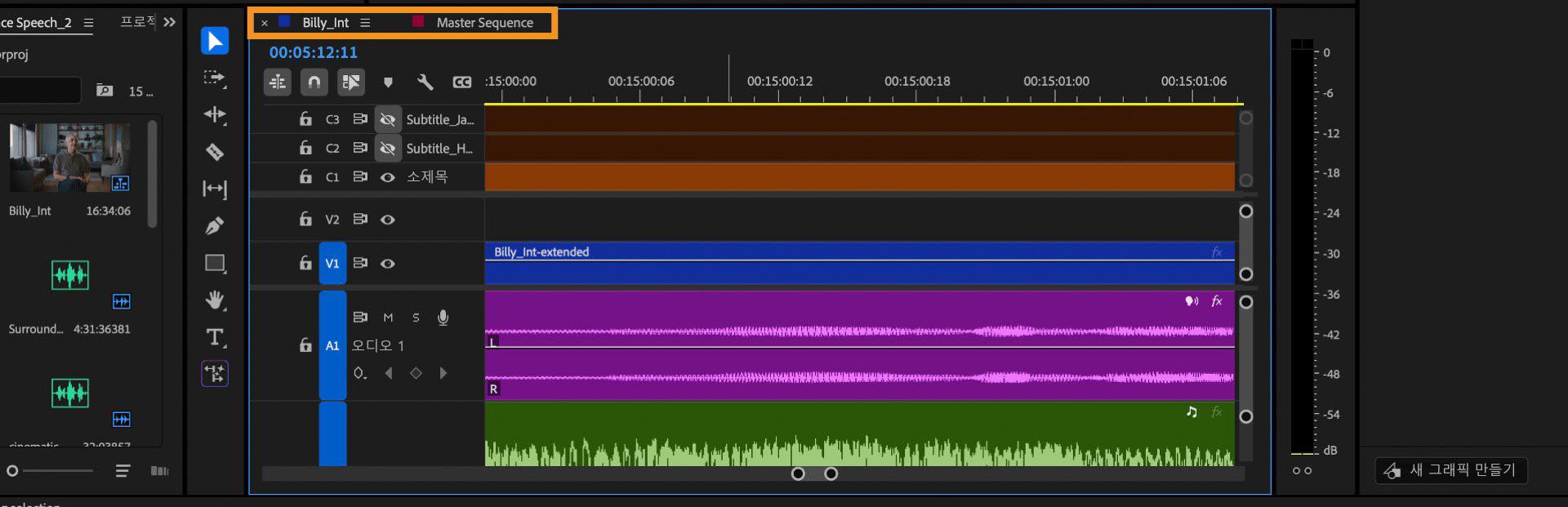Add a marker with the marker icon
The image size is (1568, 507).
[388, 82]
